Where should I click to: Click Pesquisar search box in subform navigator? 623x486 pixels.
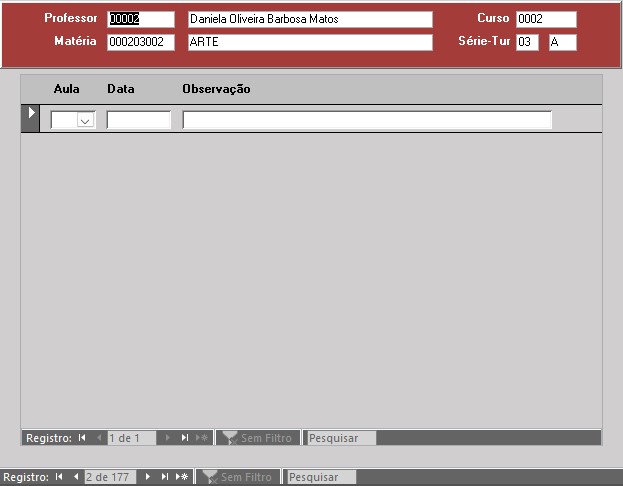(341, 438)
